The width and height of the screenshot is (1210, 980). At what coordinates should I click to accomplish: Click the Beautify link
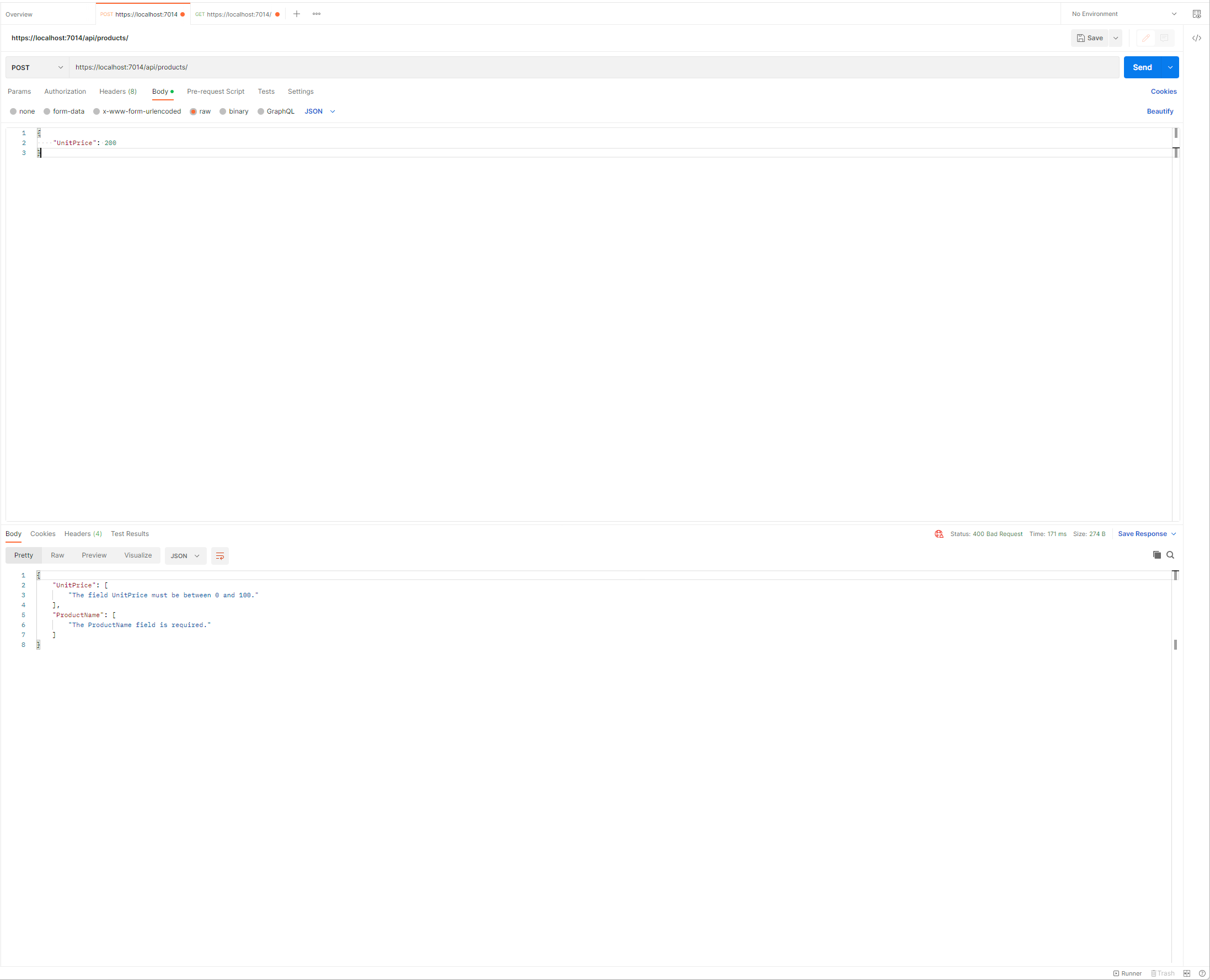[1159, 112]
